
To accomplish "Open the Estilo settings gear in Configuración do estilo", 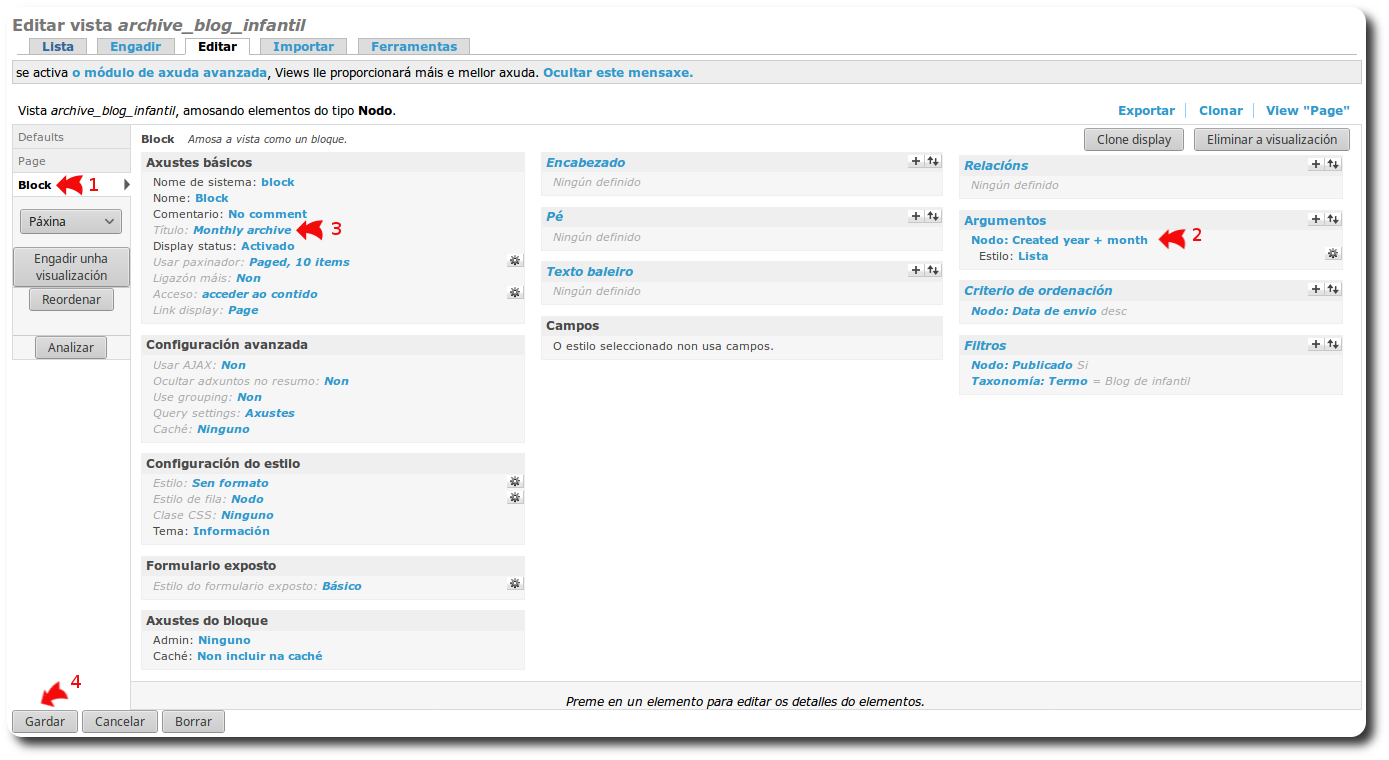I will tap(515, 481).
